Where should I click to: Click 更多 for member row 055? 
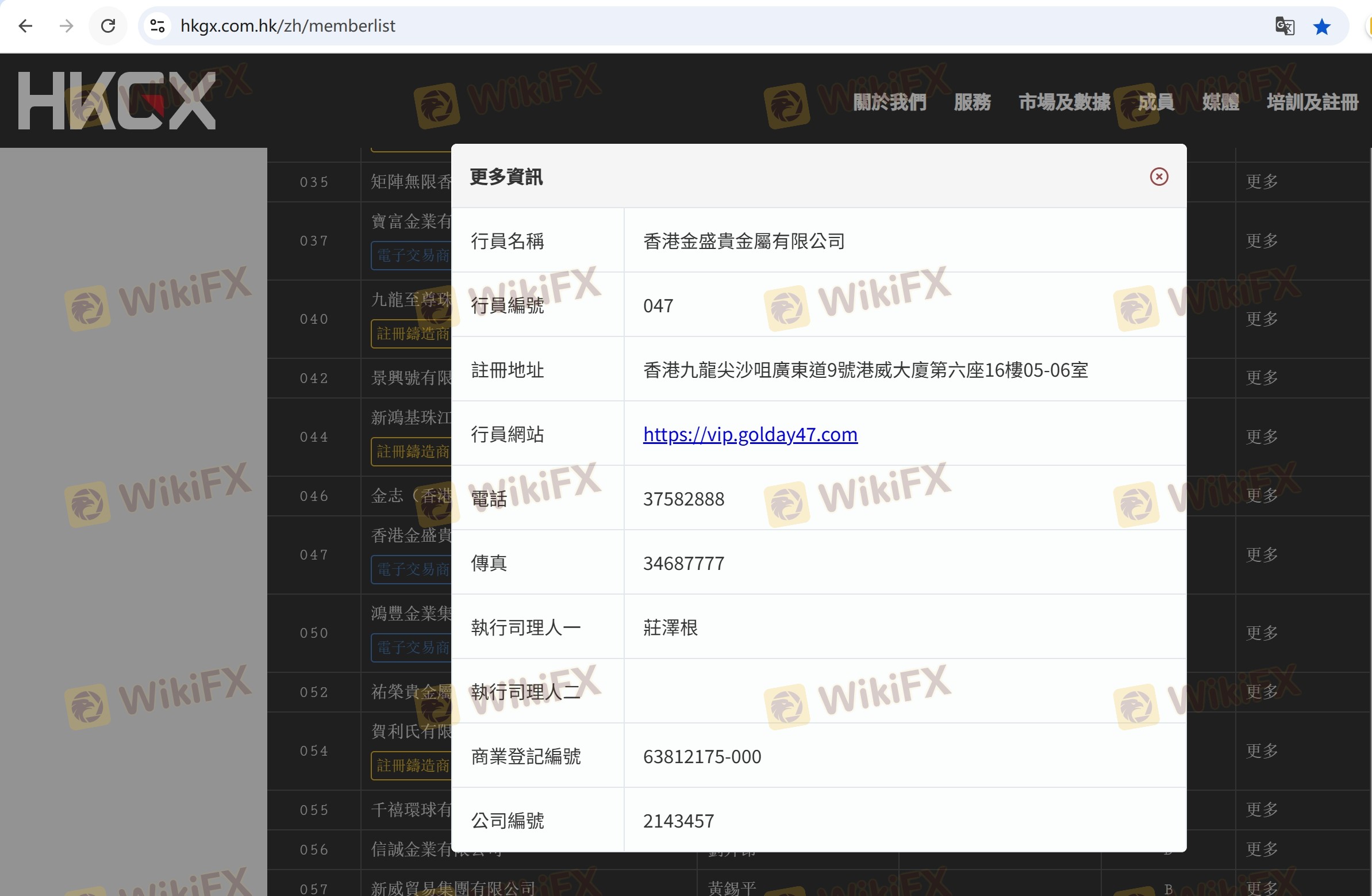pyautogui.click(x=1261, y=810)
